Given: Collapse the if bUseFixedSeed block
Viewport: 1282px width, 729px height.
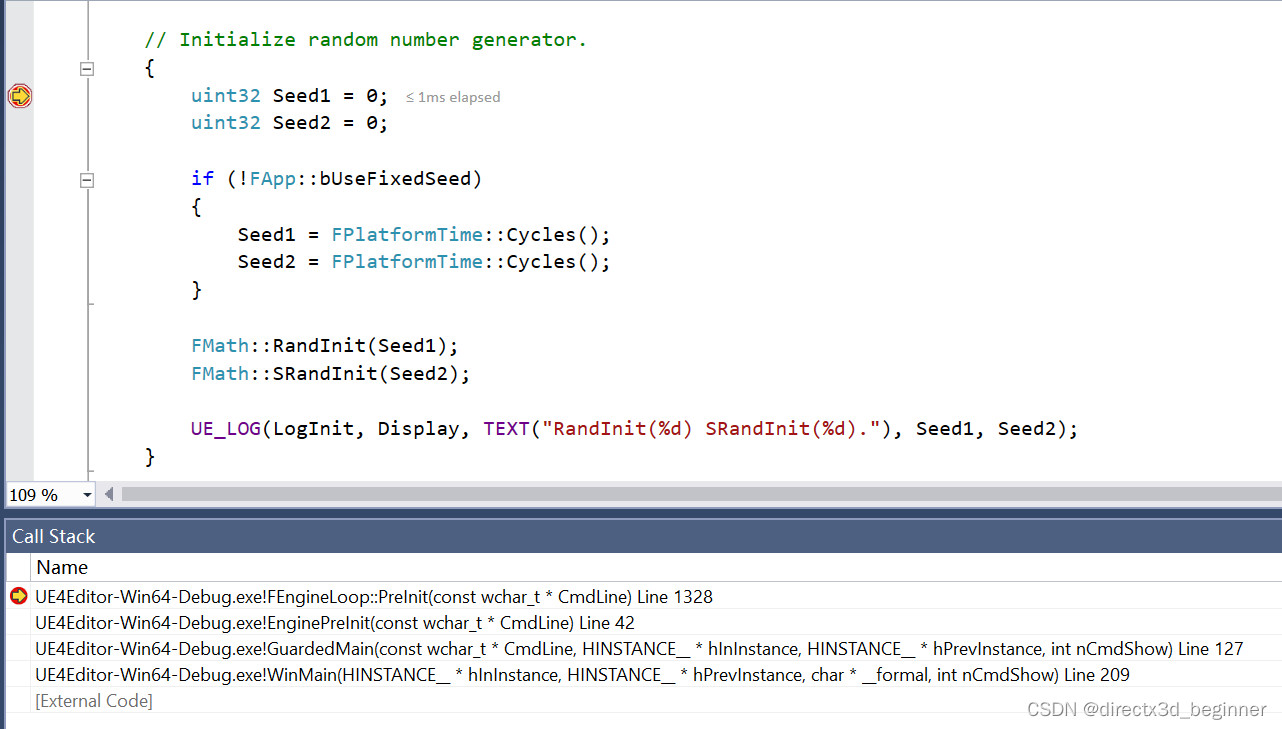Looking at the screenshot, I should [87, 180].
